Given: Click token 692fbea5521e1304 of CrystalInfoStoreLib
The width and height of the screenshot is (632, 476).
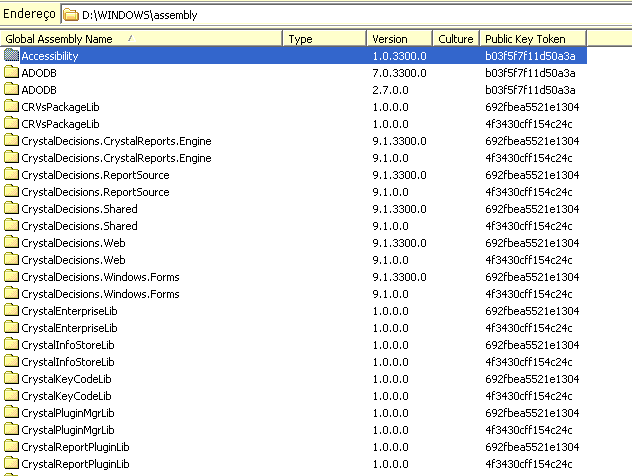Looking at the screenshot, I should point(532,345).
